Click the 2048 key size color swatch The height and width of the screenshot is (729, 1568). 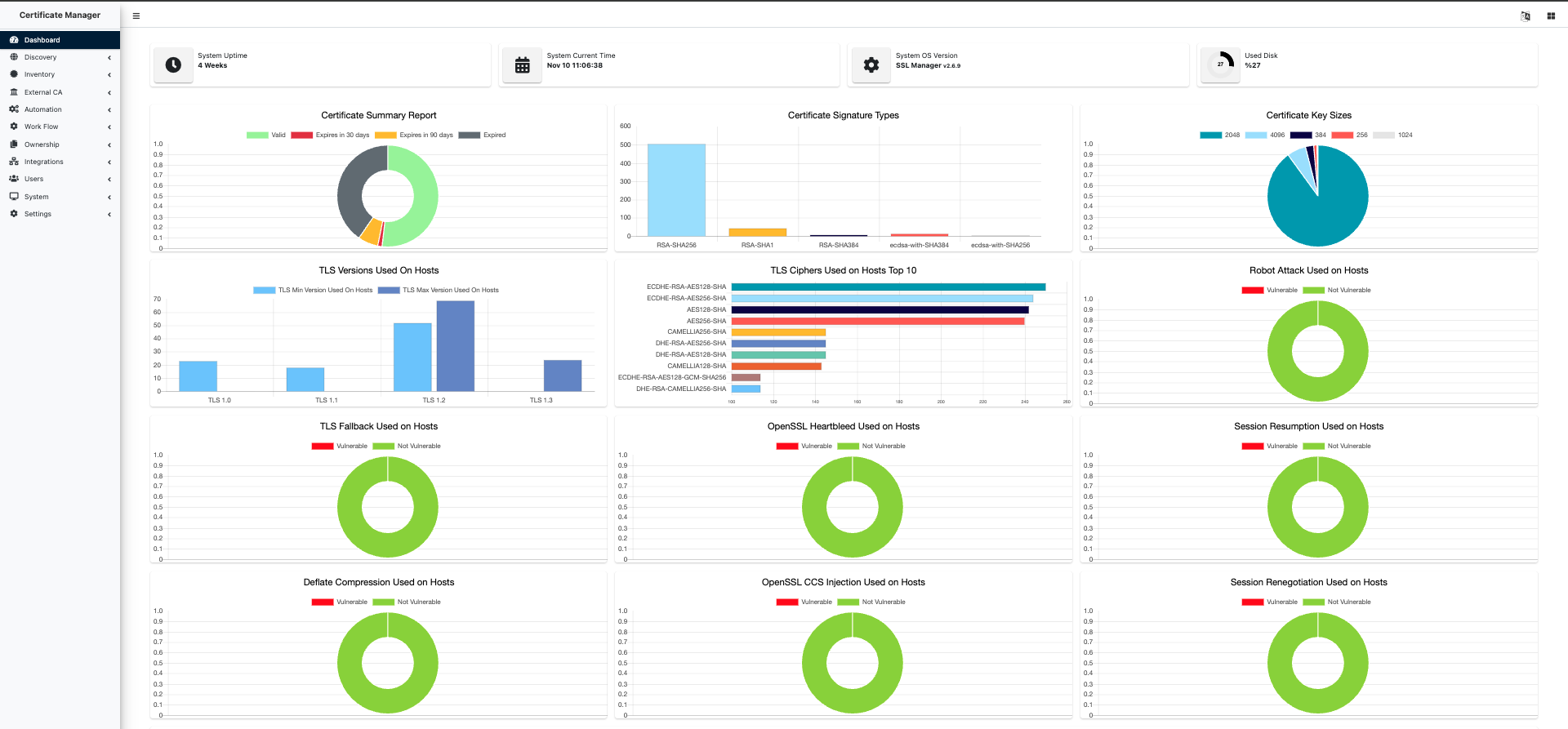tap(1210, 136)
